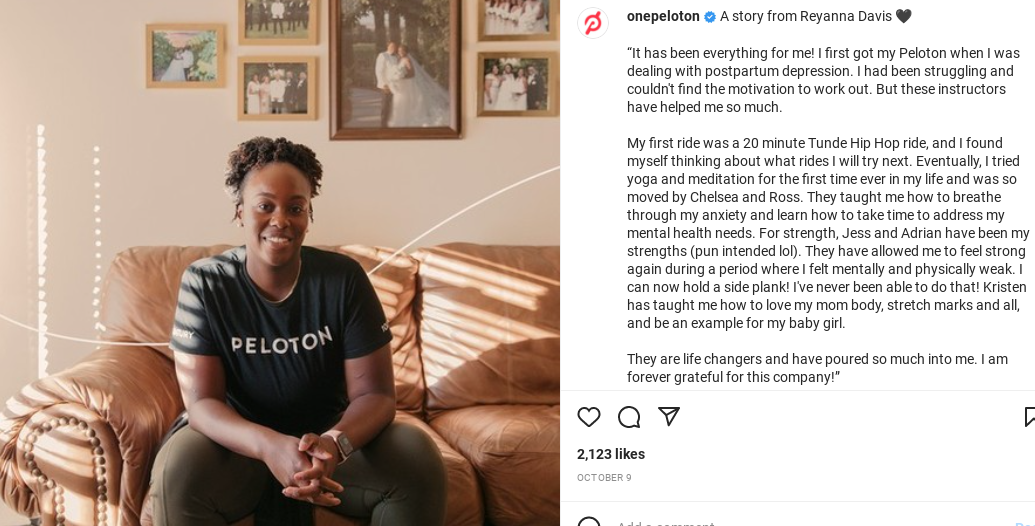View the 2,123 likes list

(x=611, y=454)
